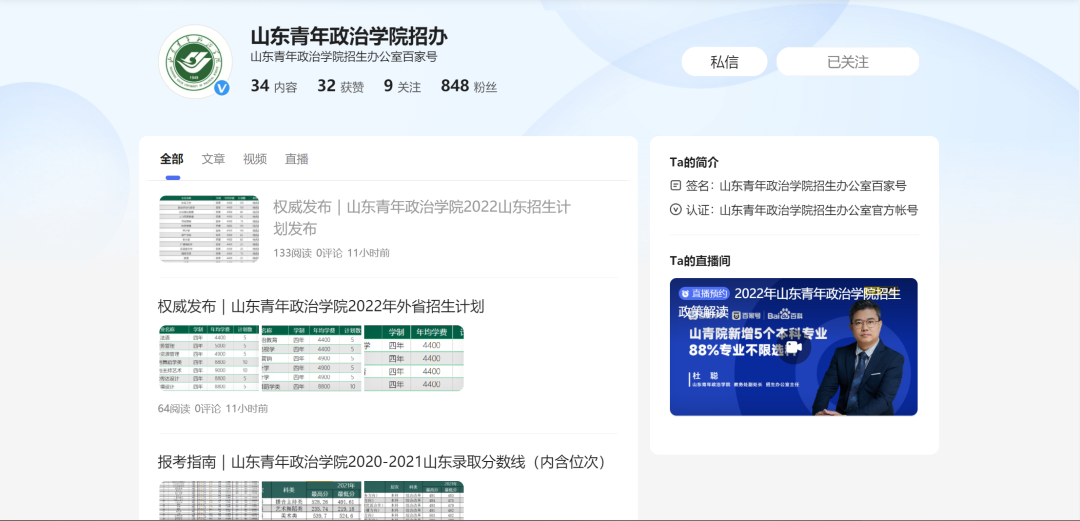Open first table image under 外省招生计划
1080x521 pixels.
click(209, 358)
